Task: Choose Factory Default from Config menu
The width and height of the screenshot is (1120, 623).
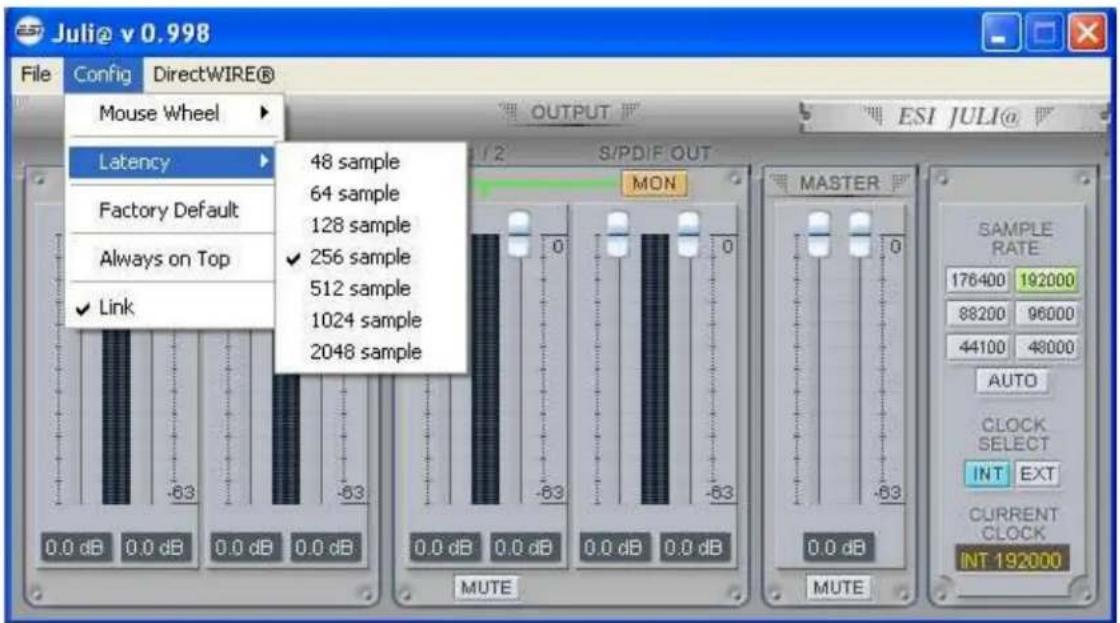Action: 171,210
